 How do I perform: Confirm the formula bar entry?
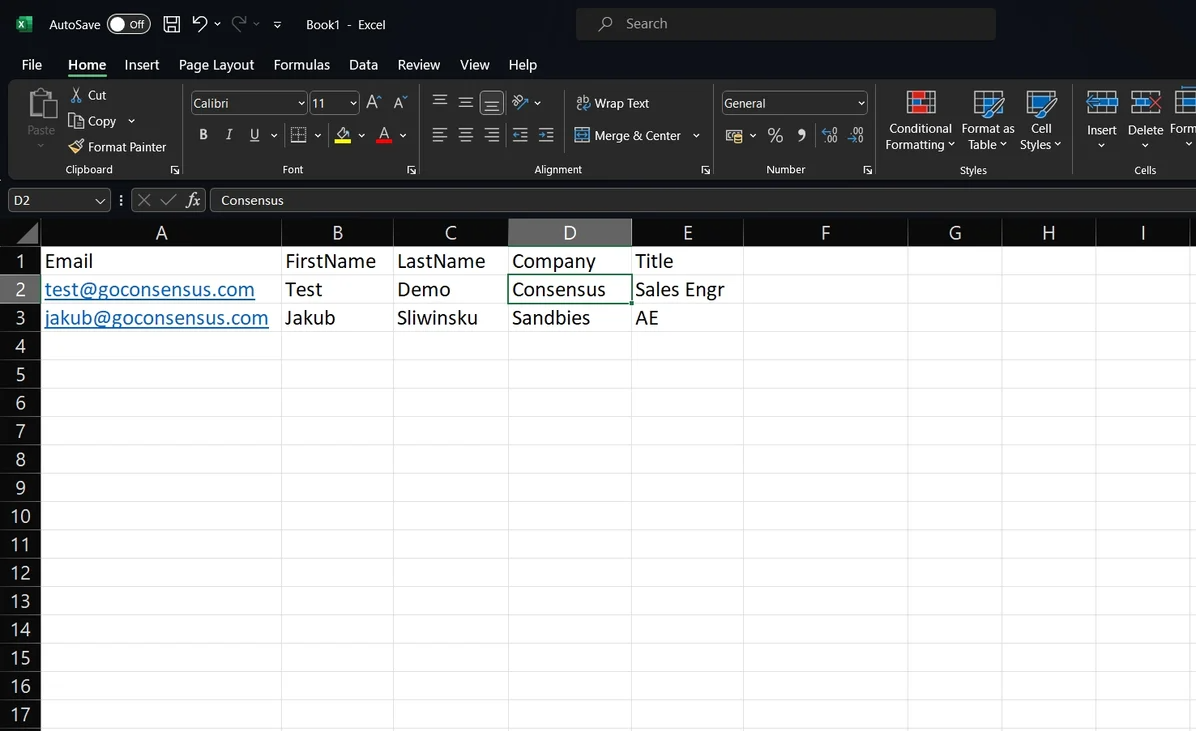(x=169, y=200)
